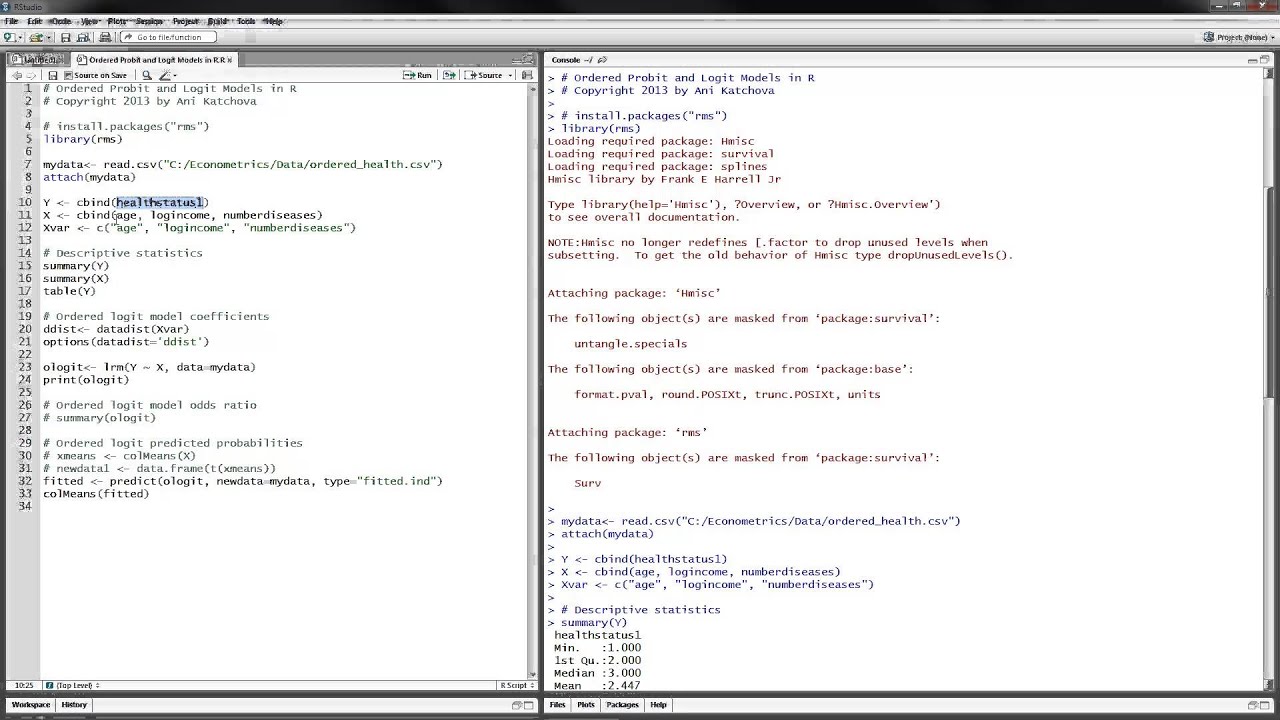
Task: Click the compile notebook icon
Action: click(x=527, y=75)
